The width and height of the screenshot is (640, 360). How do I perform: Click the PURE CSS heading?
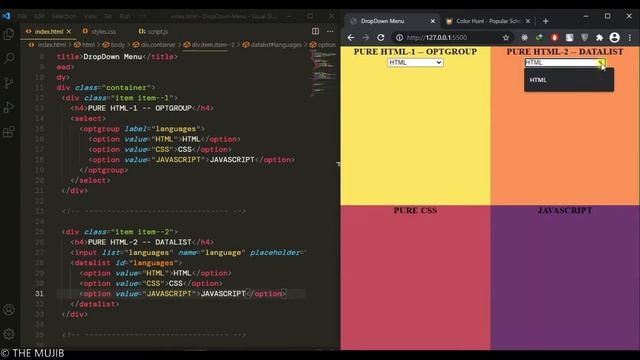point(415,211)
